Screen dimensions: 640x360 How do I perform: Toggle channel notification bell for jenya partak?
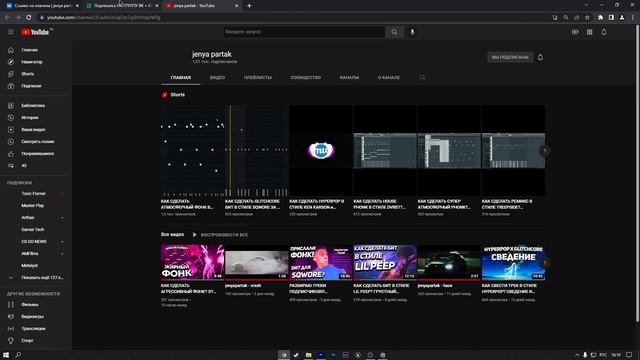[x=540, y=57]
